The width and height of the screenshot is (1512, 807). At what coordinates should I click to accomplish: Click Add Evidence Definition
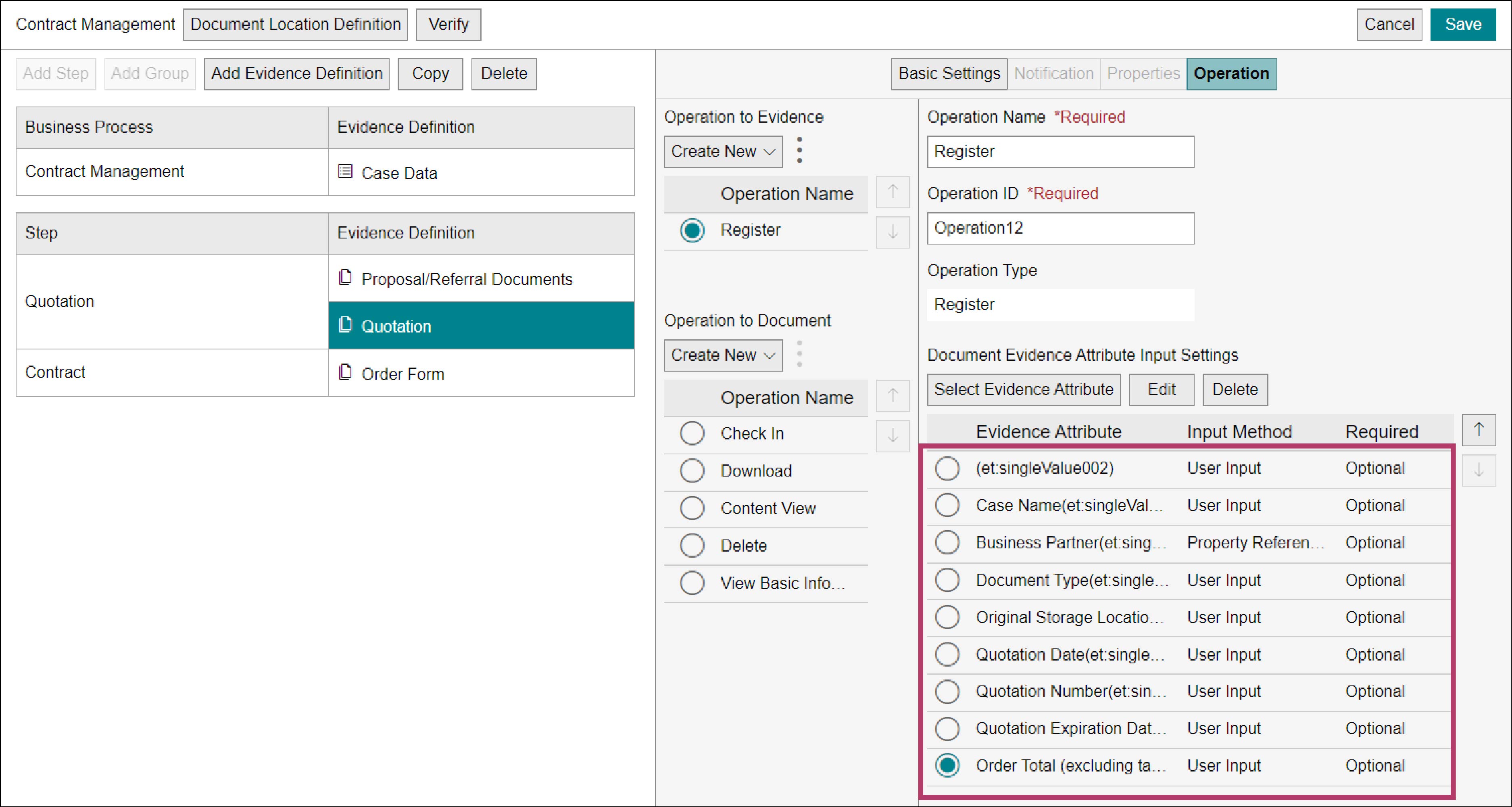tap(296, 74)
